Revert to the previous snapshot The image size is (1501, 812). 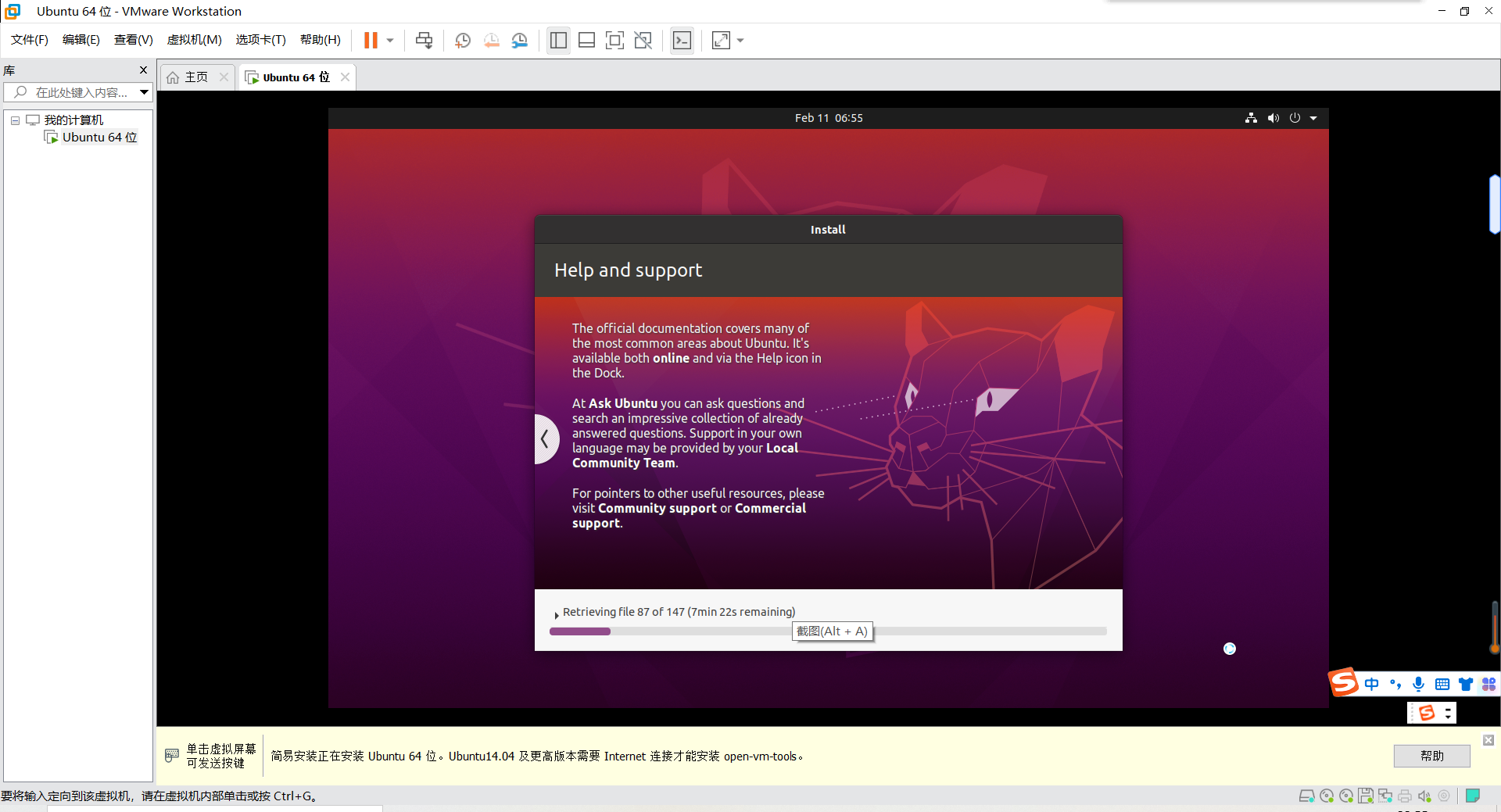pyautogui.click(x=491, y=40)
